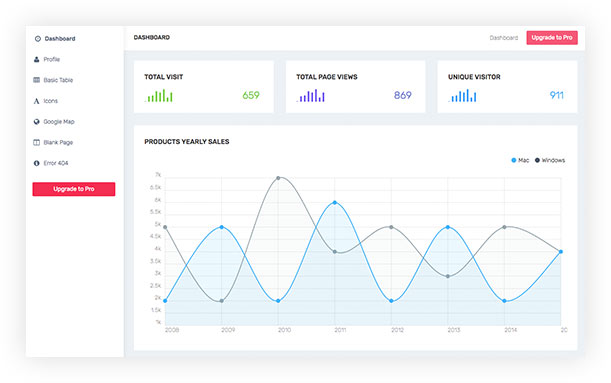Click the Basic Table grid icon

pyautogui.click(x=36, y=80)
